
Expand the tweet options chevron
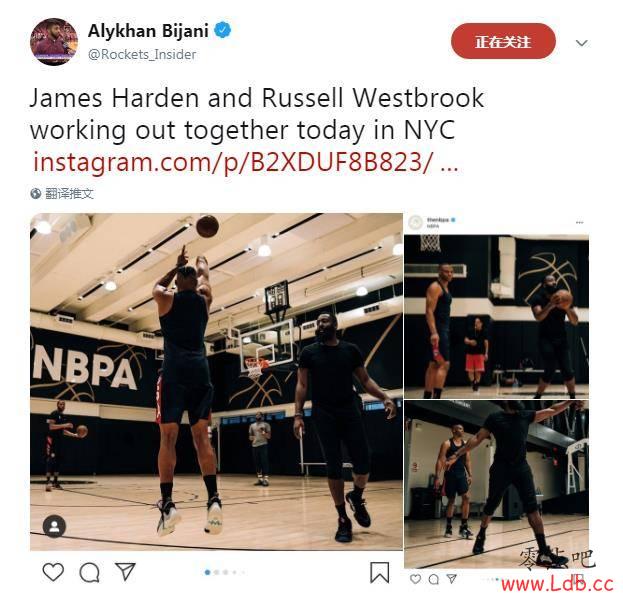click(x=582, y=43)
